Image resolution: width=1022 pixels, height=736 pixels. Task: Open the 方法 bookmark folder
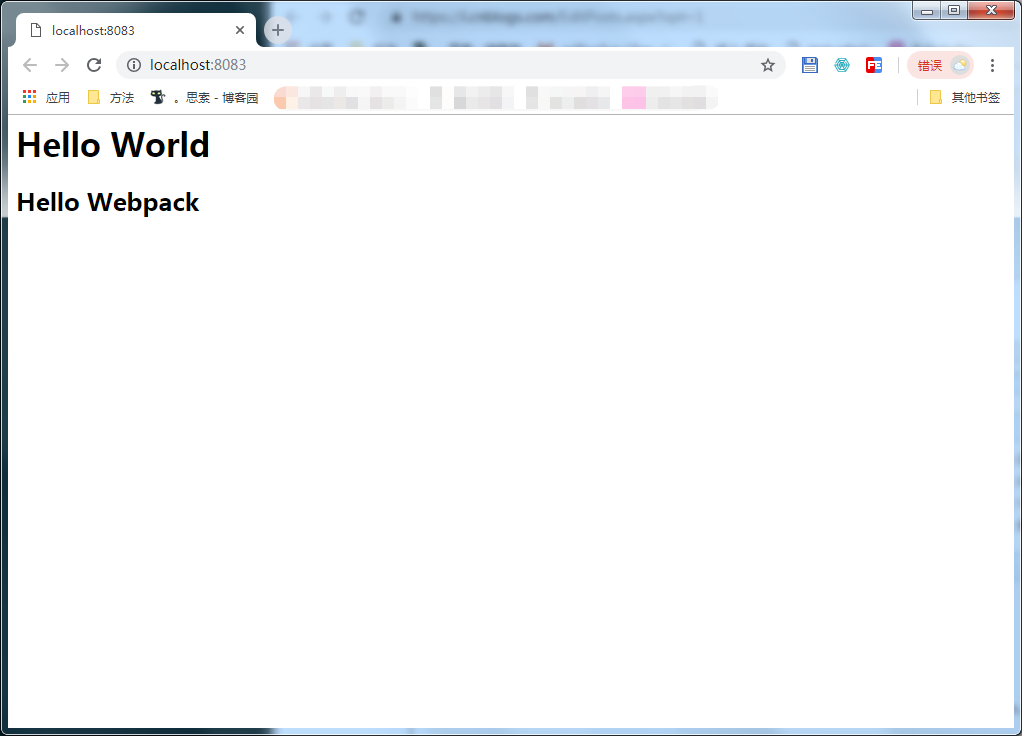pos(111,98)
